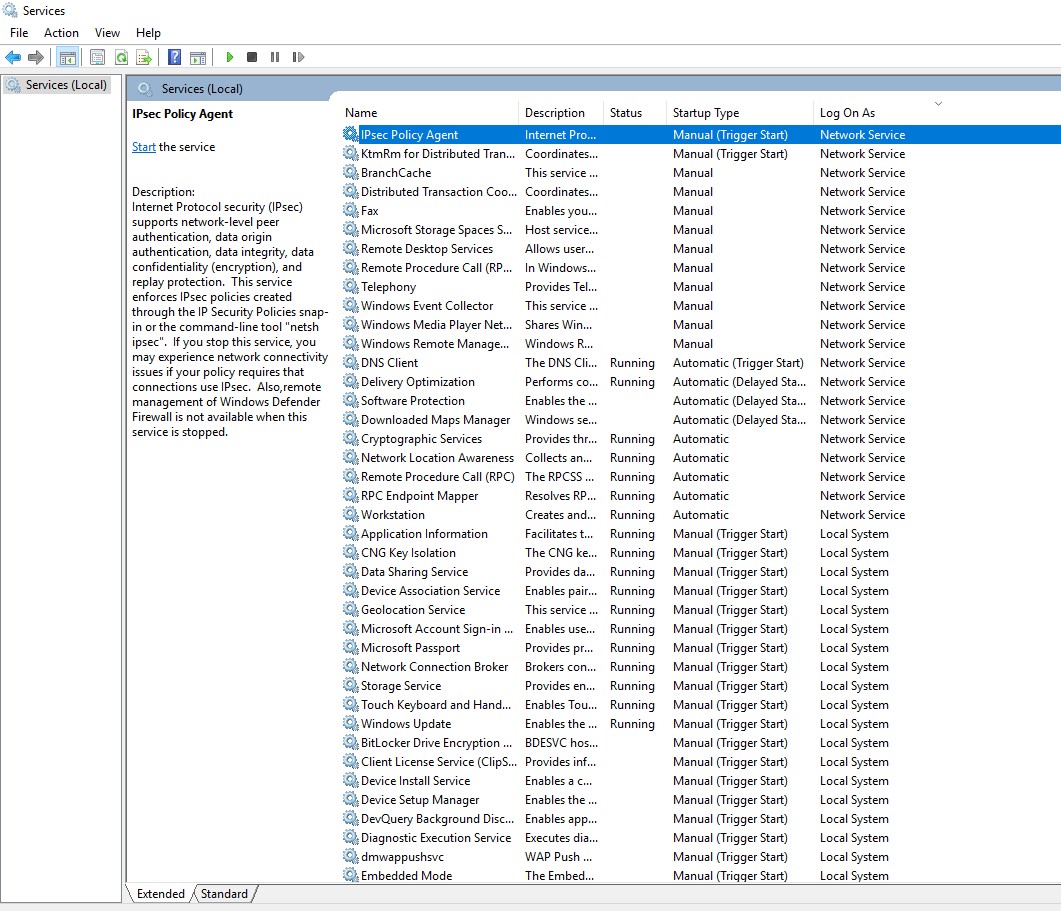Click the gear icon beside Device Install Service

pyautogui.click(x=351, y=780)
